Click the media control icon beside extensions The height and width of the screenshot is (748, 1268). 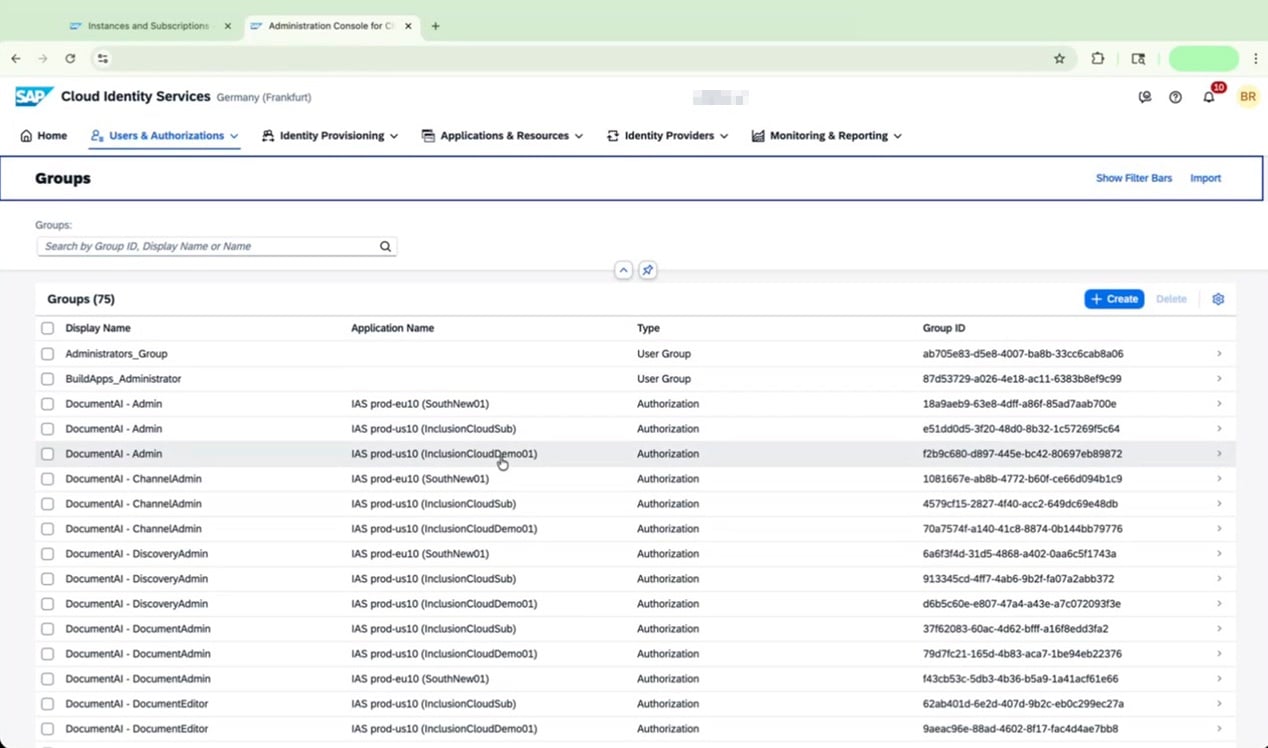coord(1138,59)
